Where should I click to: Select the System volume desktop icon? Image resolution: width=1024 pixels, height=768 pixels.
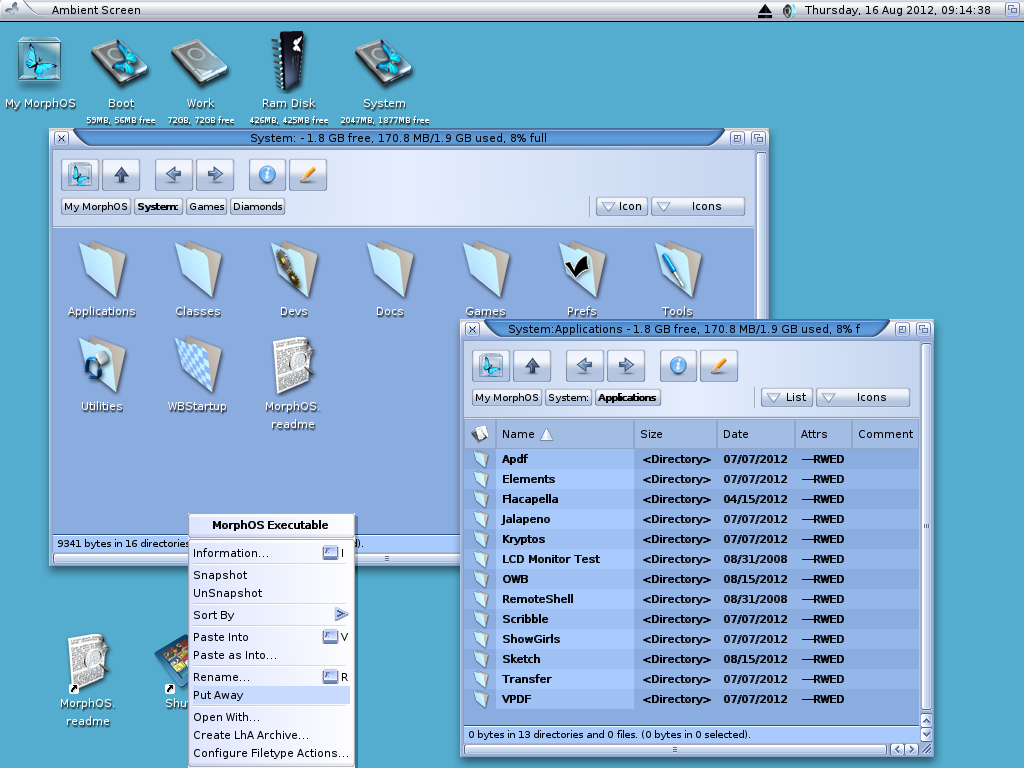click(x=384, y=63)
